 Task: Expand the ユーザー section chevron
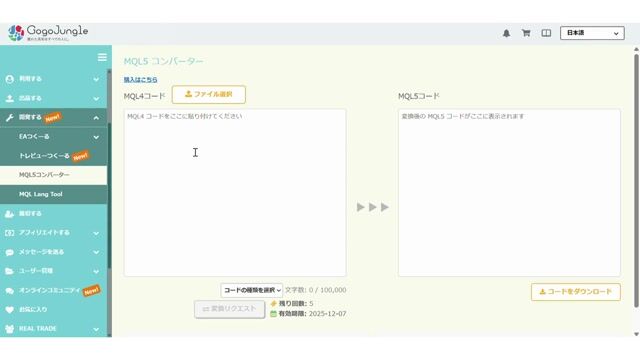96,271
